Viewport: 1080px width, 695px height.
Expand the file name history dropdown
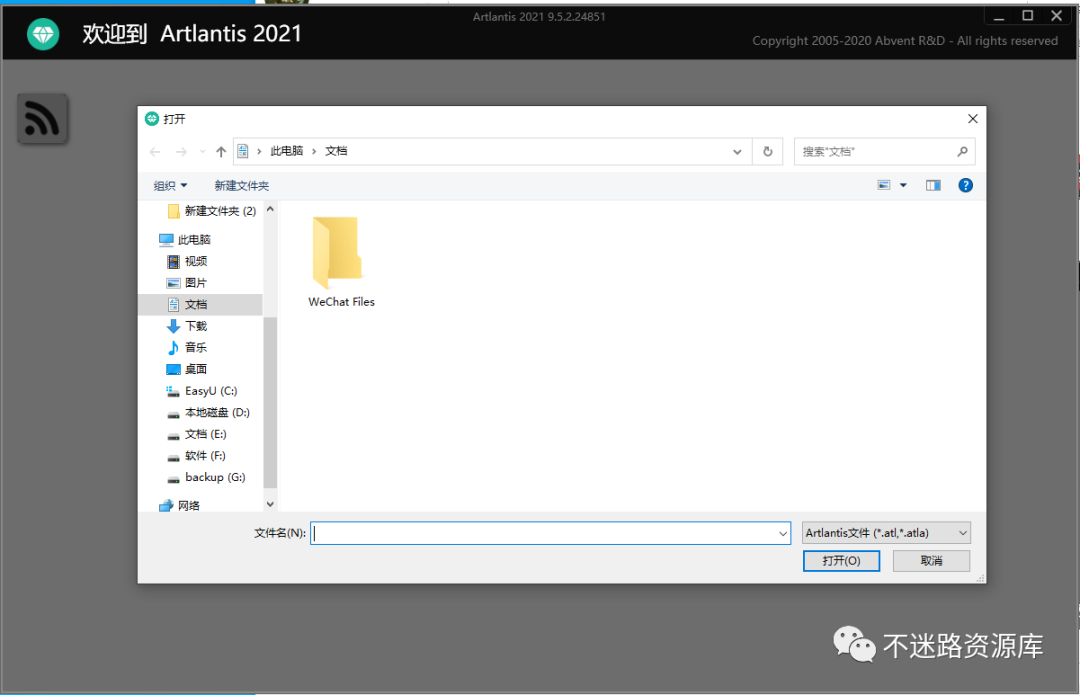coord(783,533)
